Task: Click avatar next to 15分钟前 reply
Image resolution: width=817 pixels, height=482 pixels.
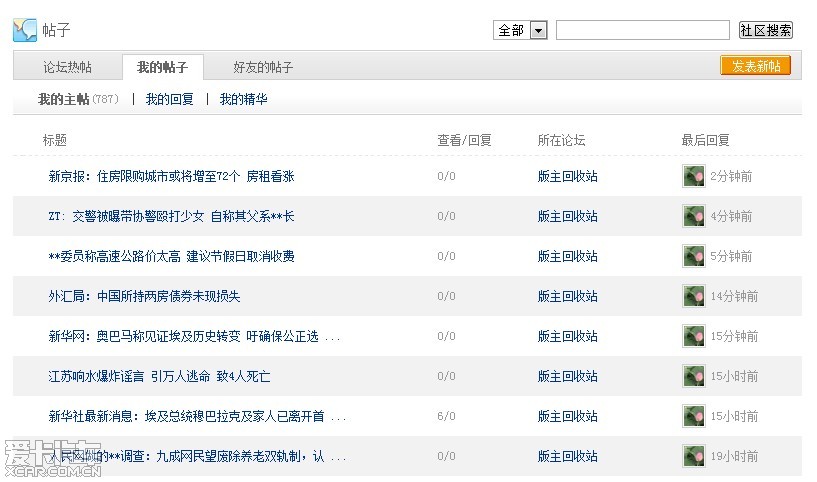Action: coord(693,337)
